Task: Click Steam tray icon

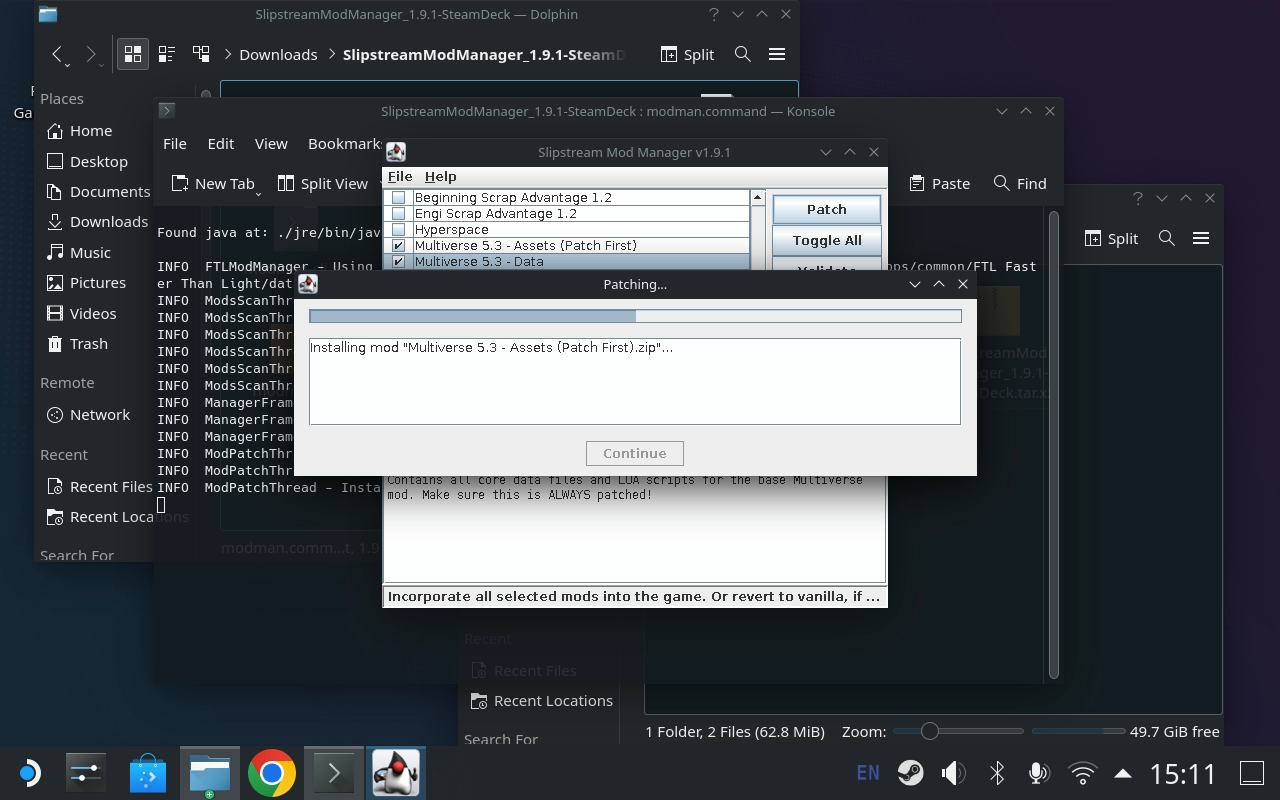Action: point(910,773)
